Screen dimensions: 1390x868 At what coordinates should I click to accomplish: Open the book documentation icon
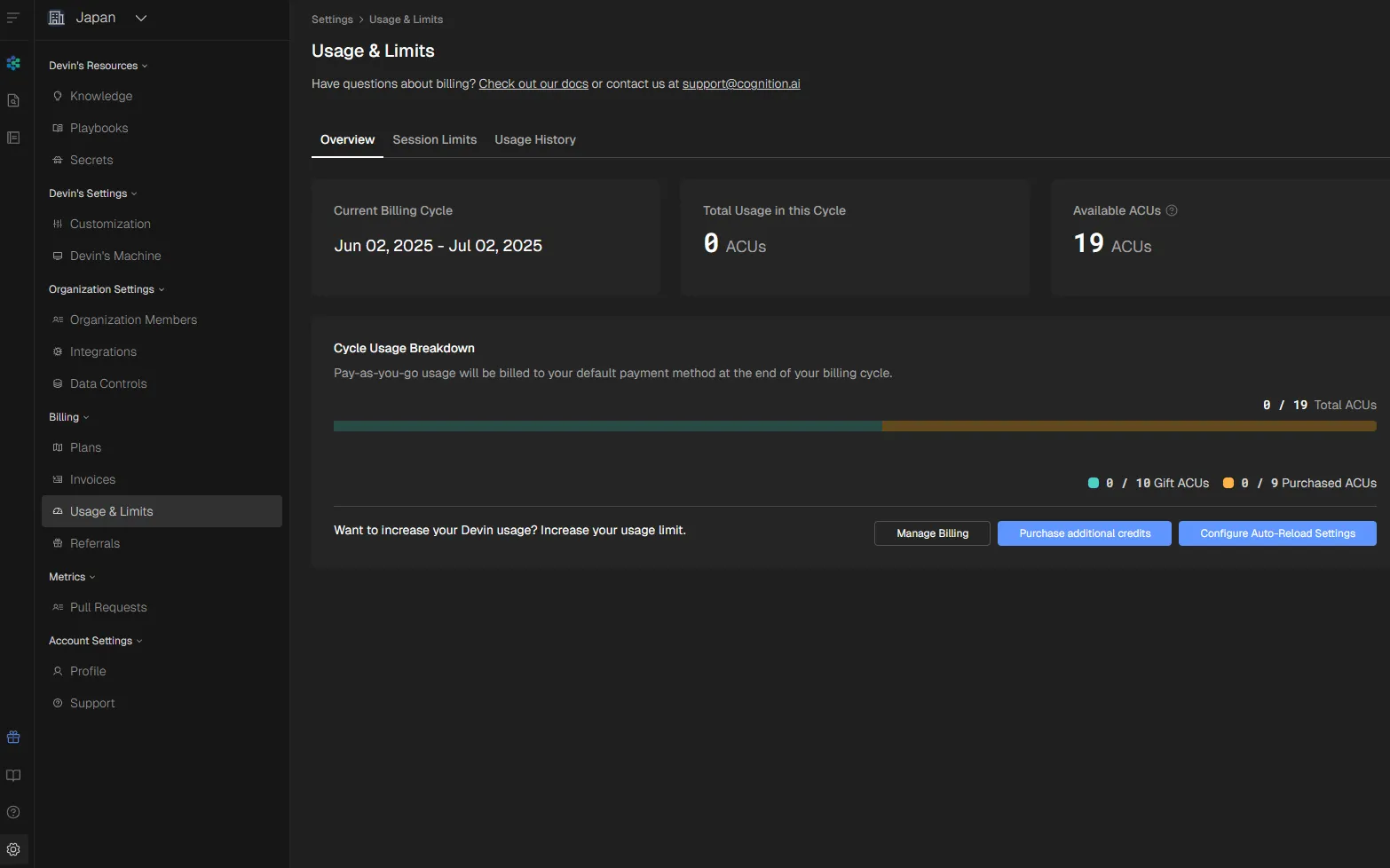pos(13,775)
